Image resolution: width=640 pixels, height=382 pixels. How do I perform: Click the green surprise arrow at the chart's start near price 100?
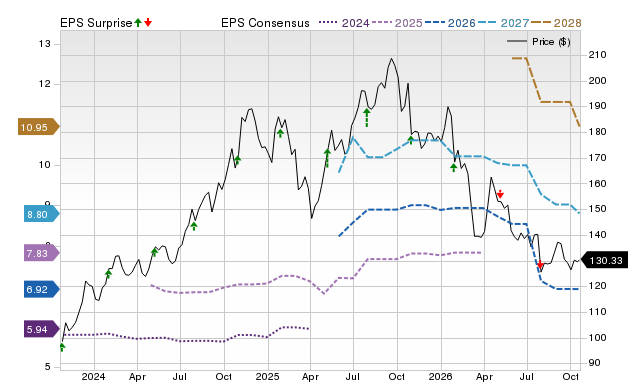click(x=62, y=347)
